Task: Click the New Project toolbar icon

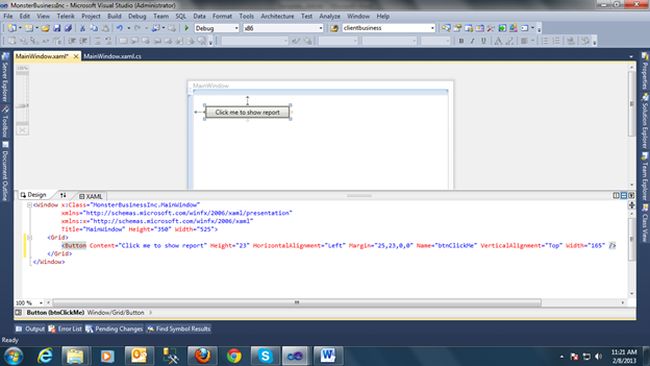Action: (12, 28)
